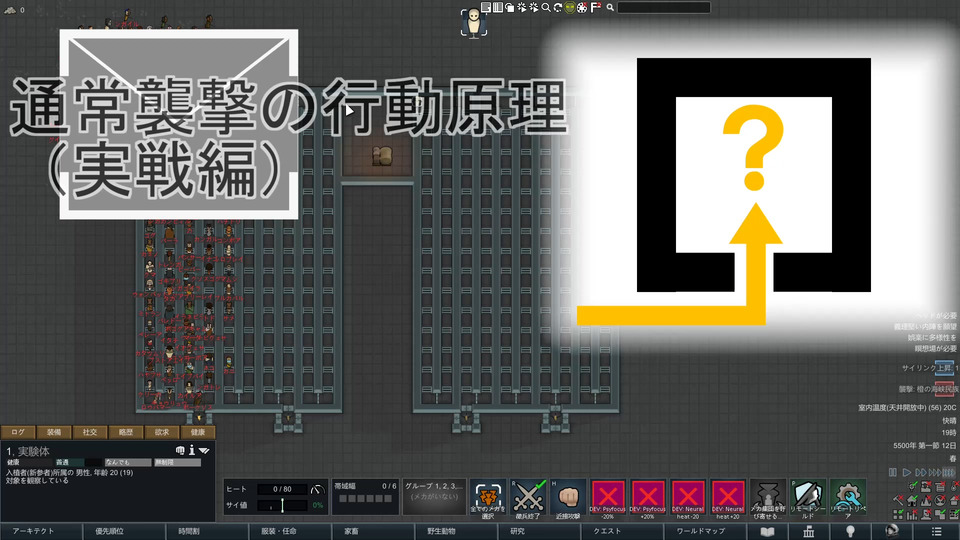
Task: Open the debug inspector magnifier icon
Action: [x=546, y=7]
